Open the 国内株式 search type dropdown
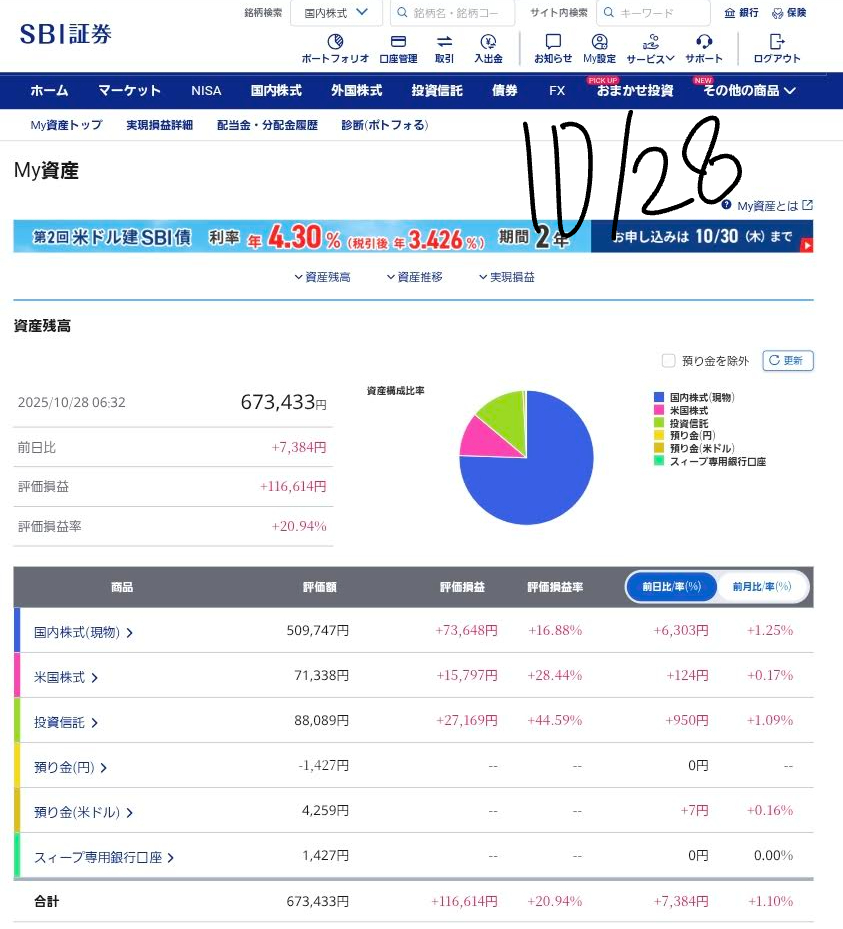 (336, 13)
